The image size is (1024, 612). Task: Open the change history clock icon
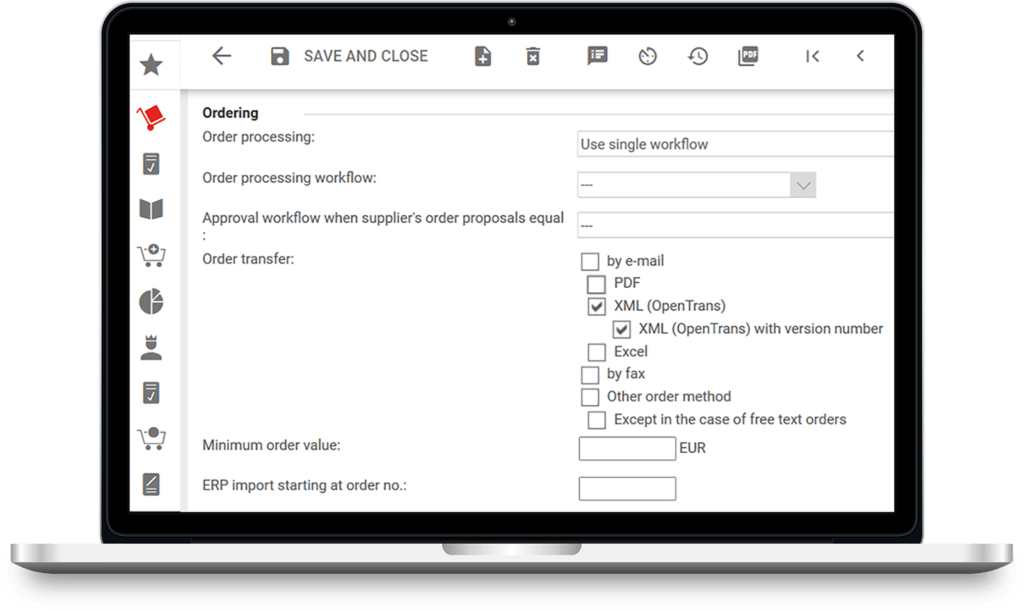(698, 57)
